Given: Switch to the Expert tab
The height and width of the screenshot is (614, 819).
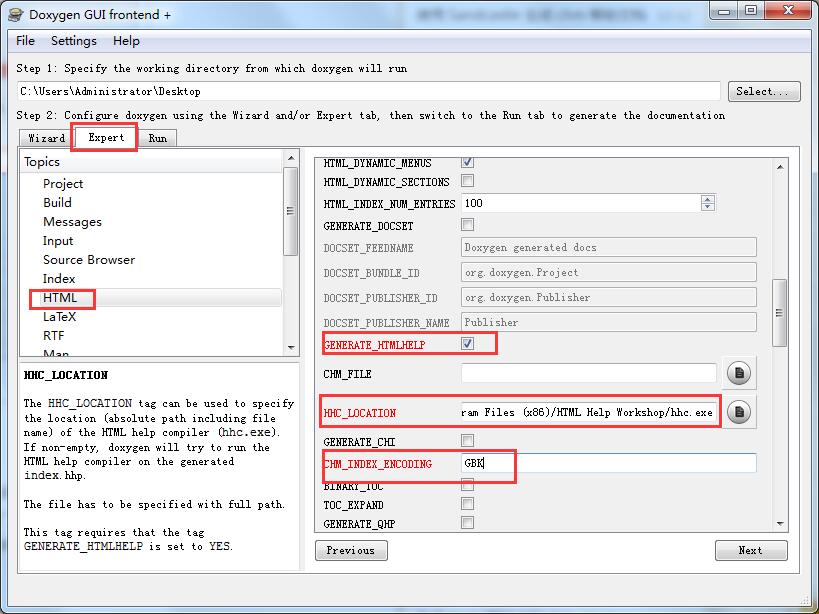Looking at the screenshot, I should [x=106, y=137].
